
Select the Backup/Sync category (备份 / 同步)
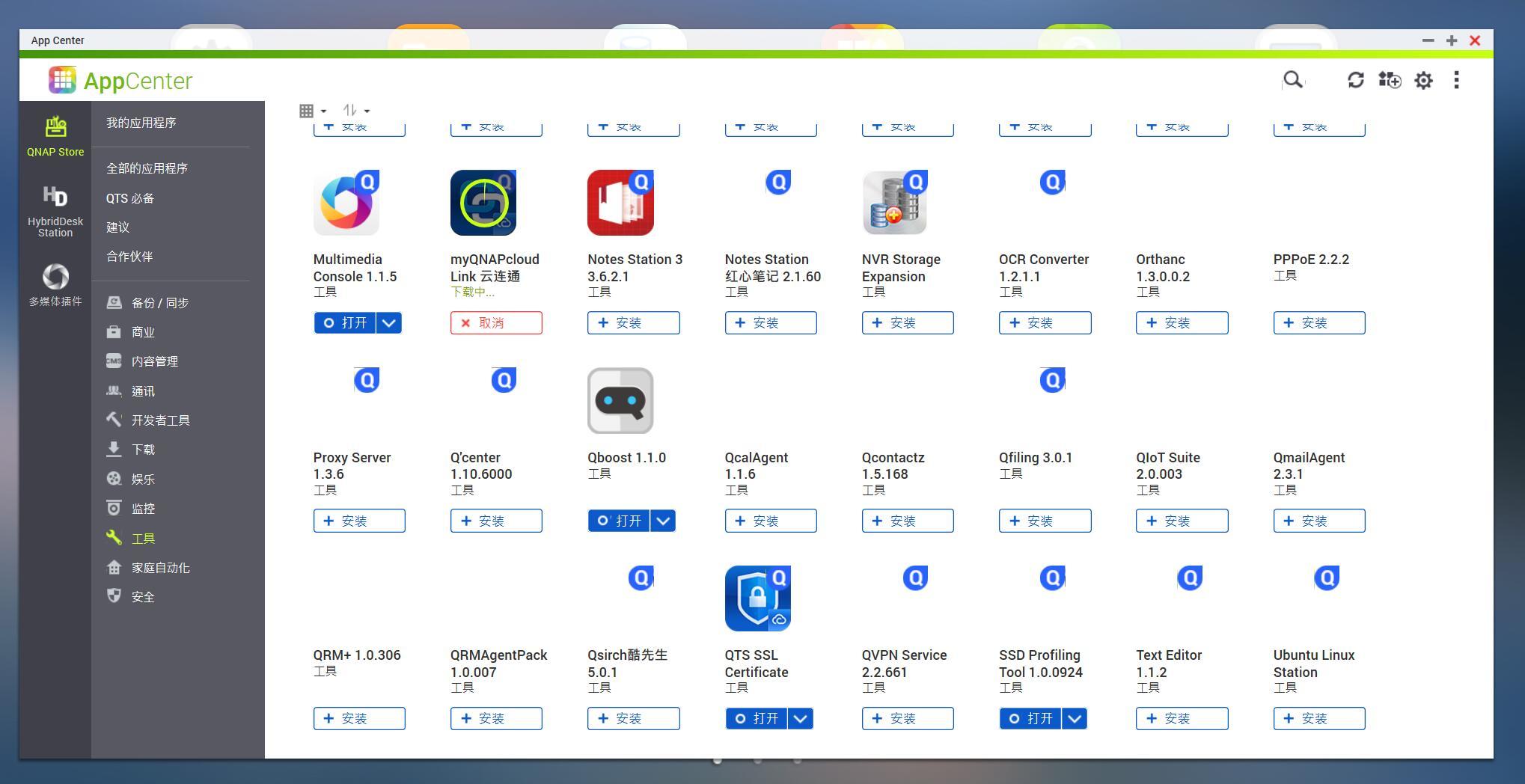159,303
